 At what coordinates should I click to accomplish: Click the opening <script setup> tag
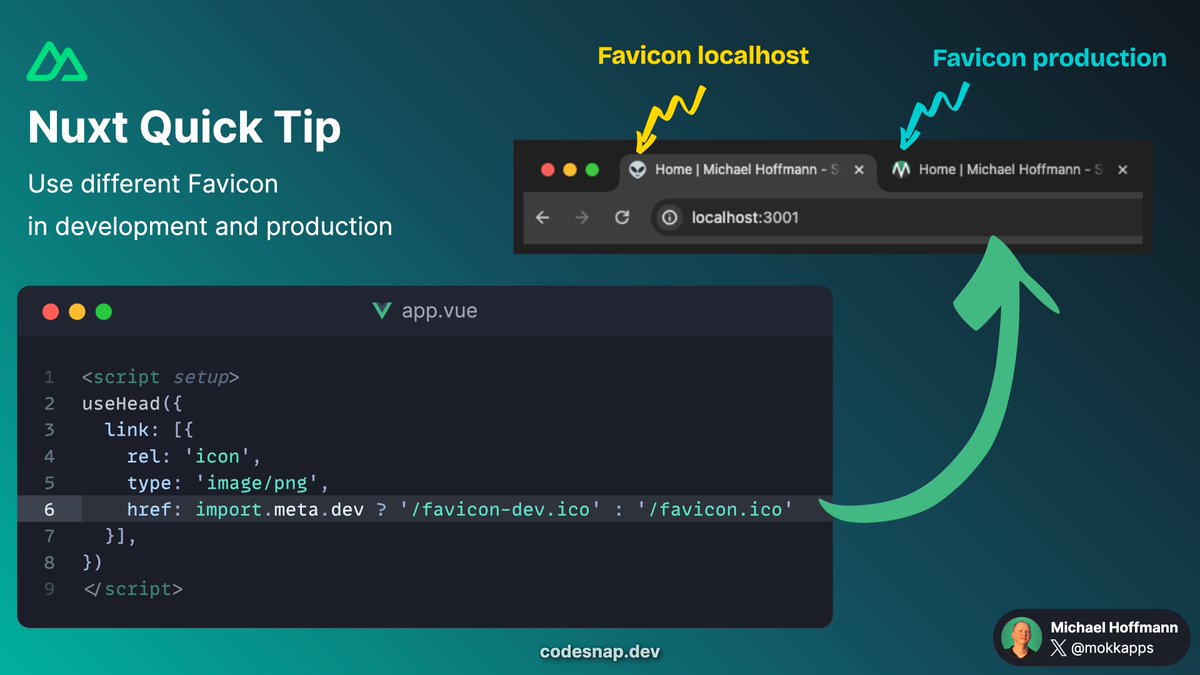(161, 378)
